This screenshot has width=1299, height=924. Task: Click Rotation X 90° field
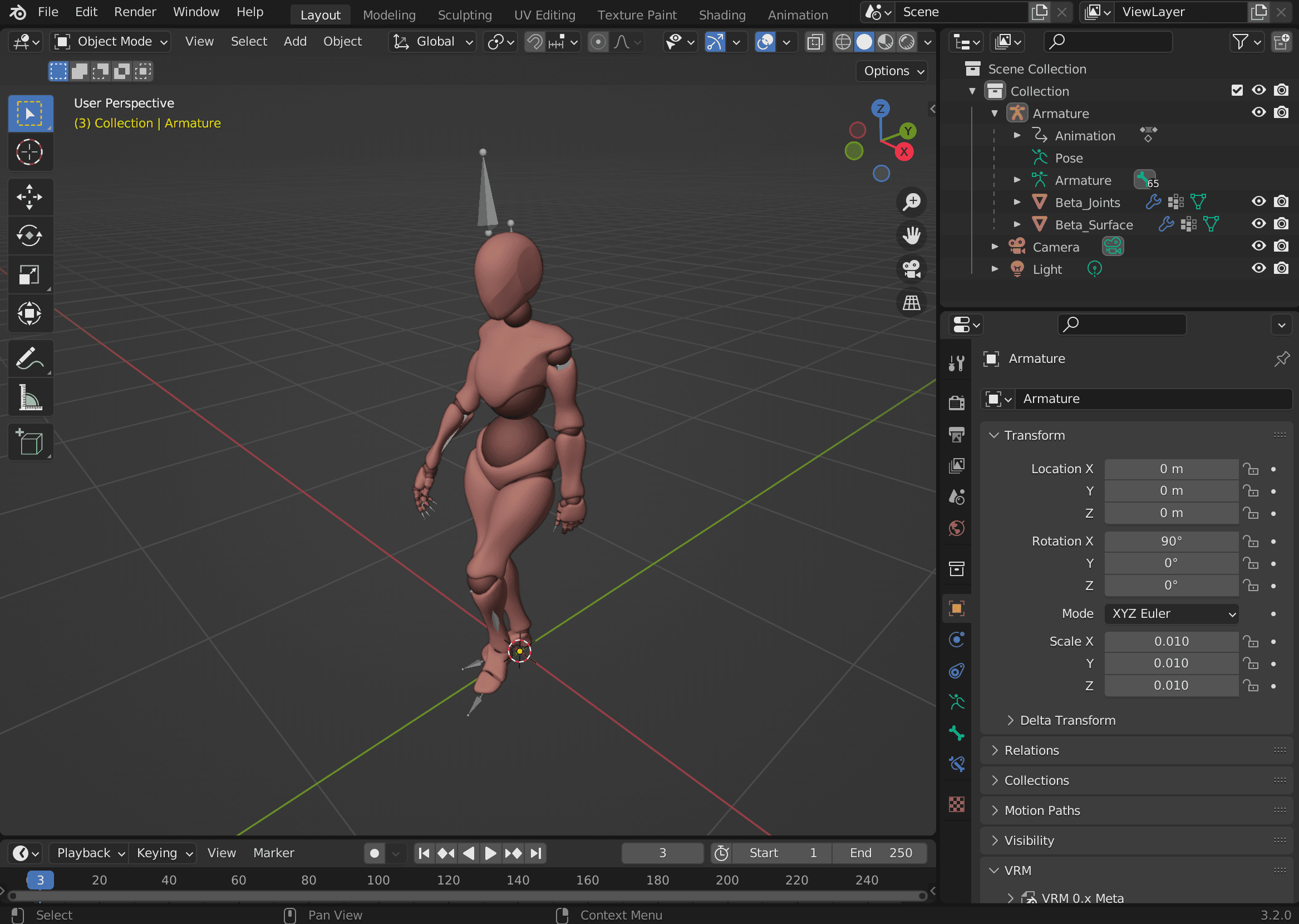point(1171,541)
